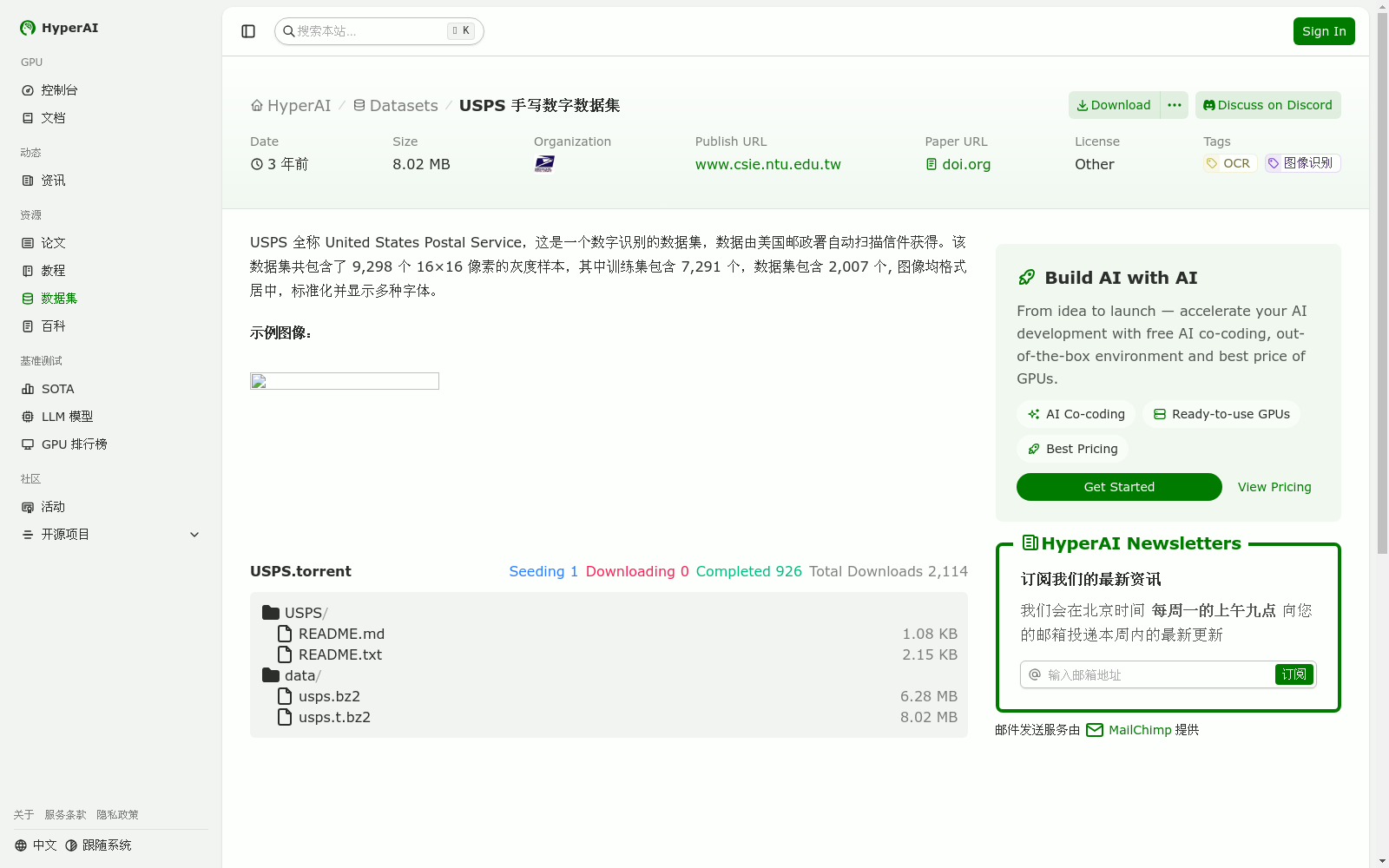Click the Seeding 1 stat

pyautogui.click(x=543, y=571)
